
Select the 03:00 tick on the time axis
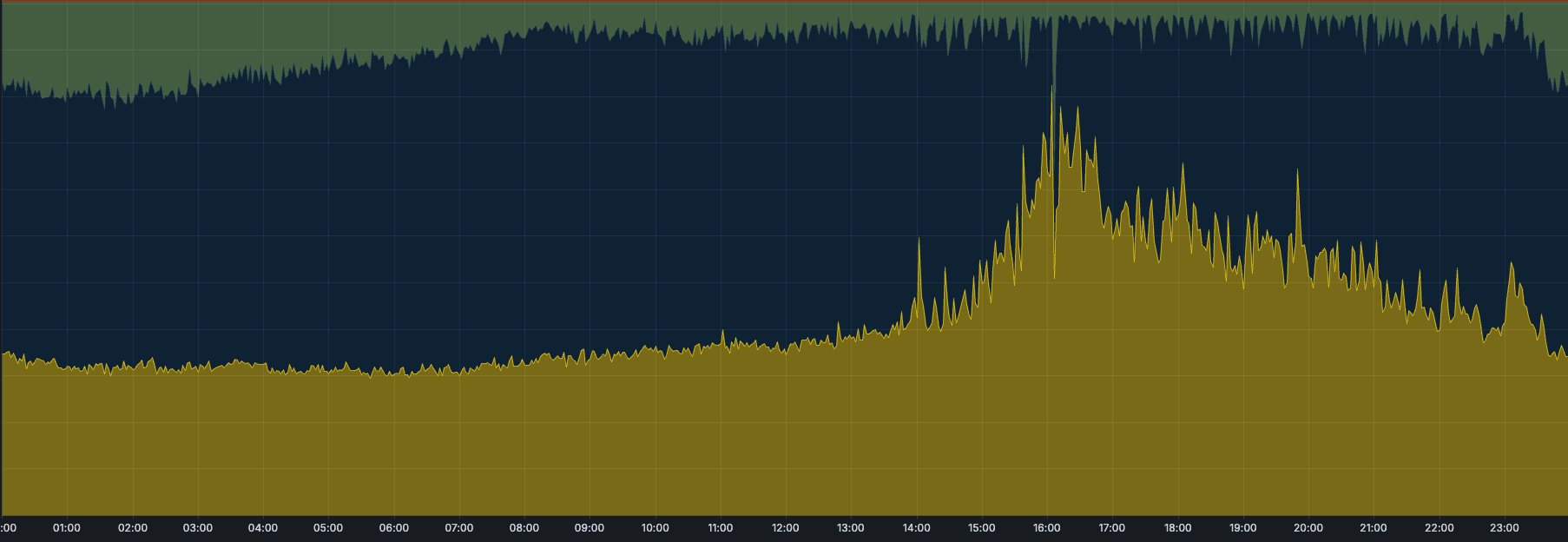point(197,528)
